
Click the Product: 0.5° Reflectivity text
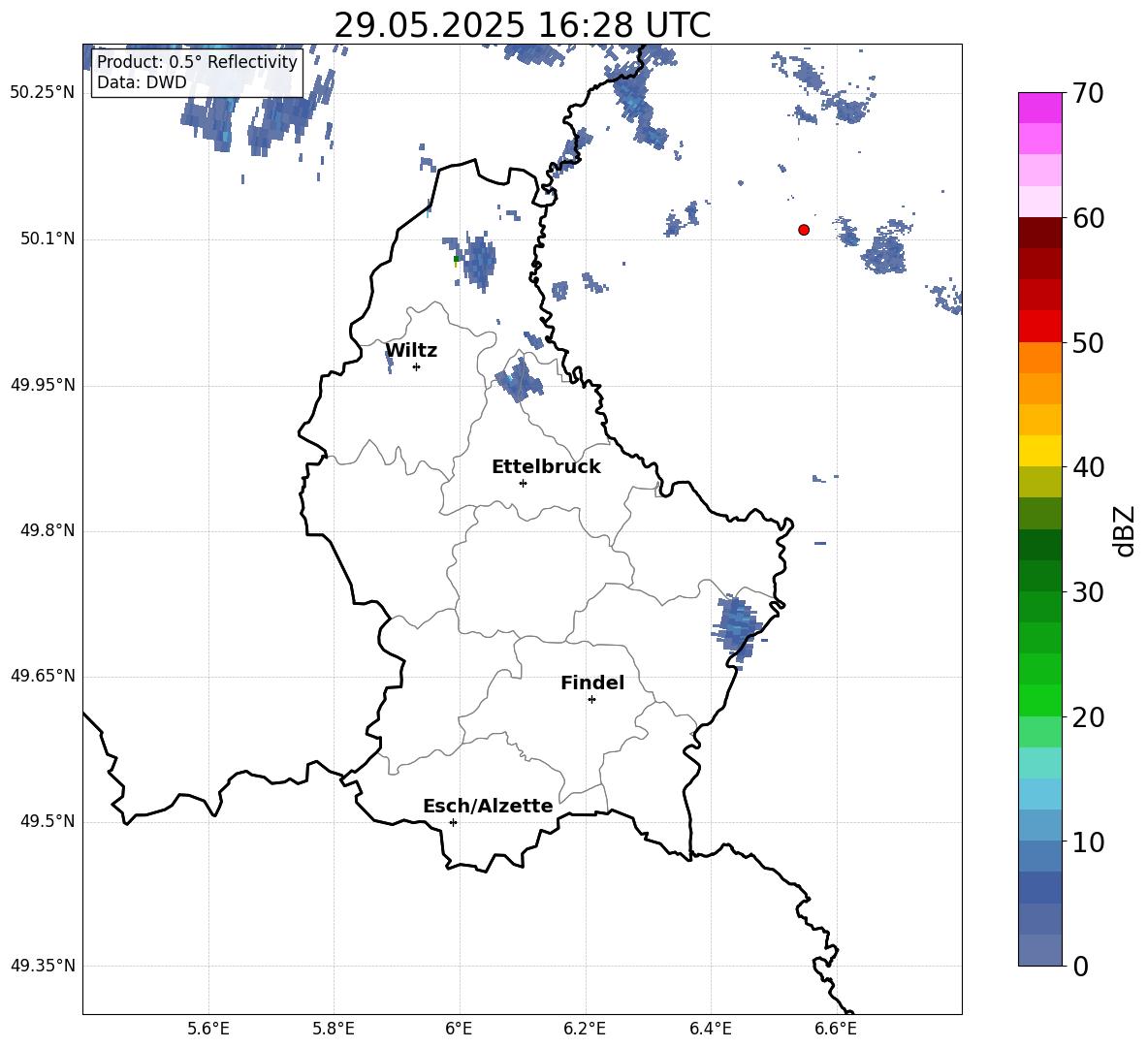coord(197,61)
